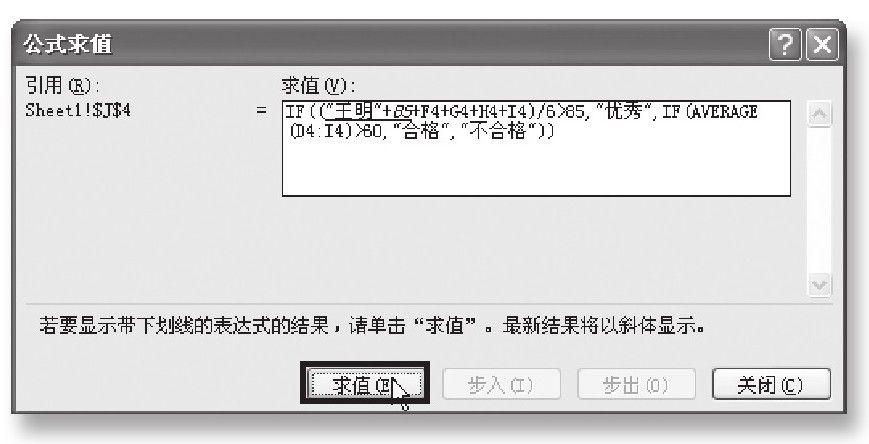Click the 关闭(C) close button
This screenshot has width=869, height=444.
coord(771,384)
